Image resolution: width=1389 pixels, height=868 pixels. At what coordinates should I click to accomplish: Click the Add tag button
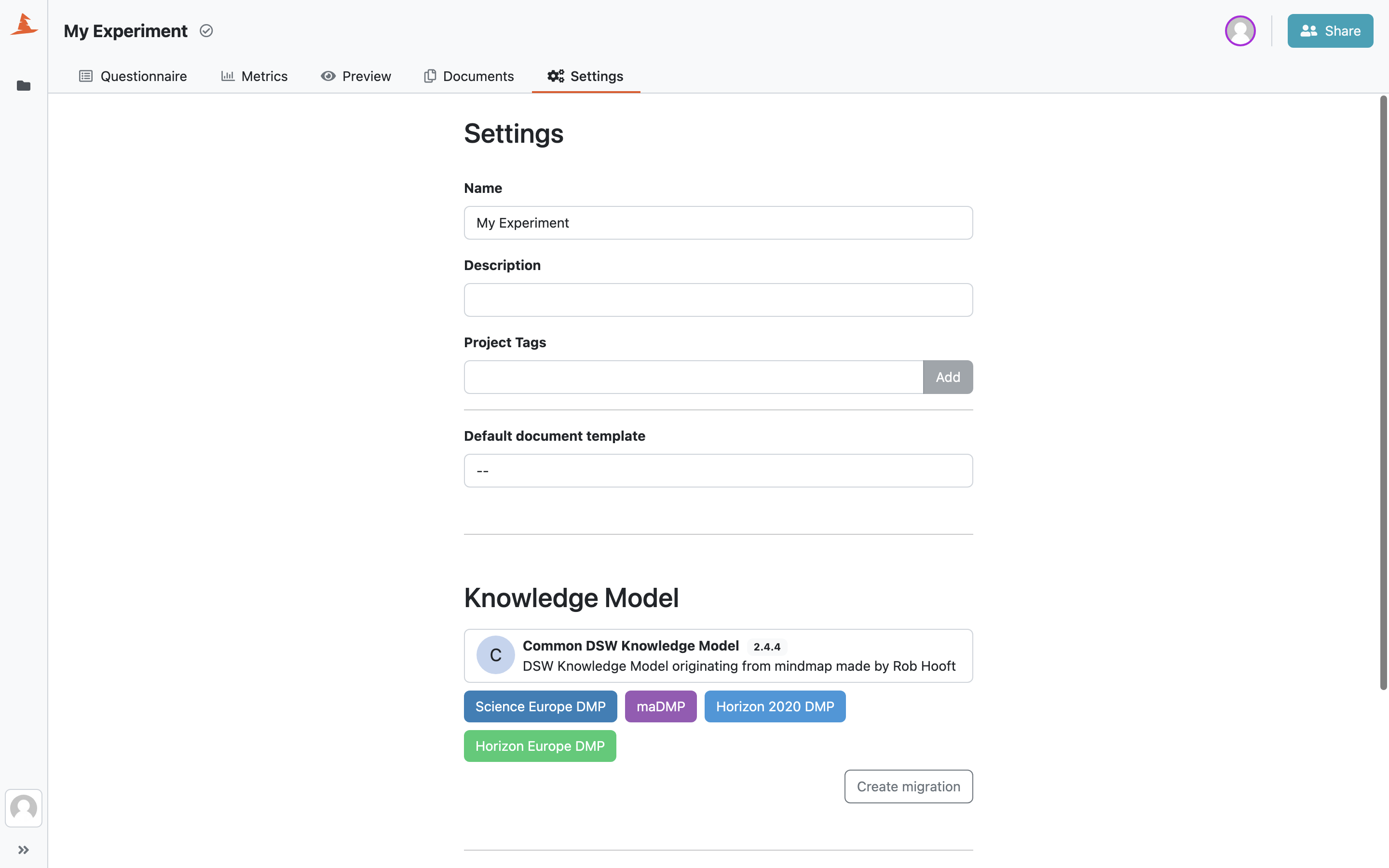point(948,377)
